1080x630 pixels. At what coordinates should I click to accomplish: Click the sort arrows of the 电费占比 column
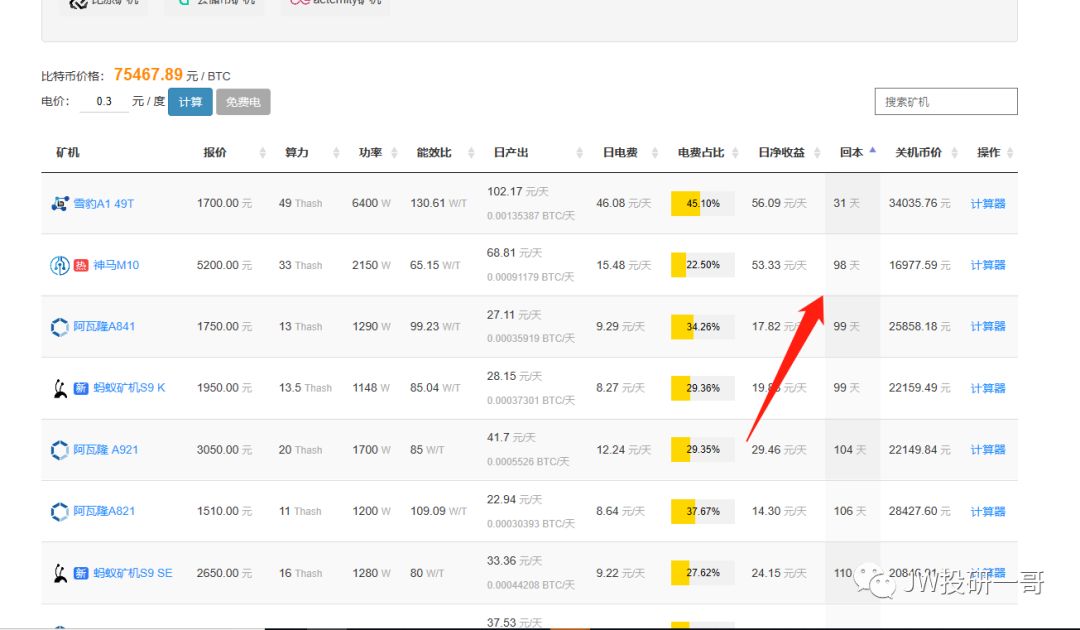736,153
